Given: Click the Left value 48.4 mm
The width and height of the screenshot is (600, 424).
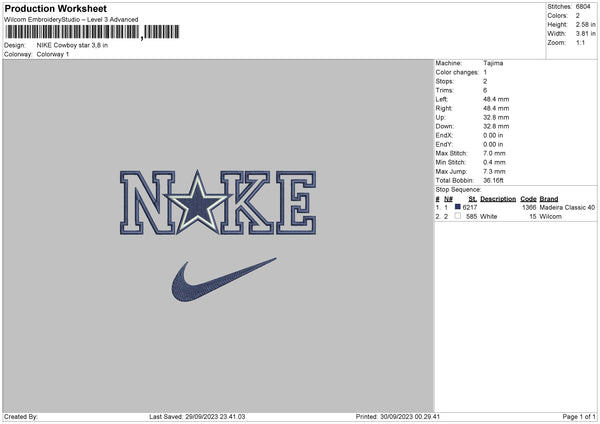Looking at the screenshot, I should [496, 99].
